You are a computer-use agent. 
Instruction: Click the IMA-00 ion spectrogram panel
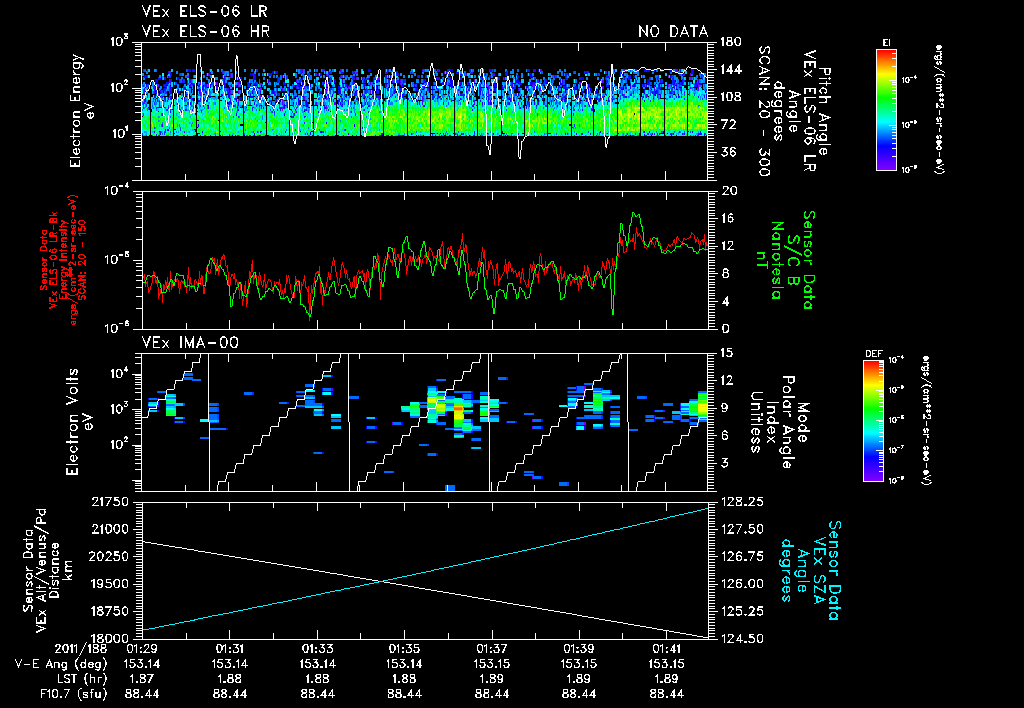[424, 422]
